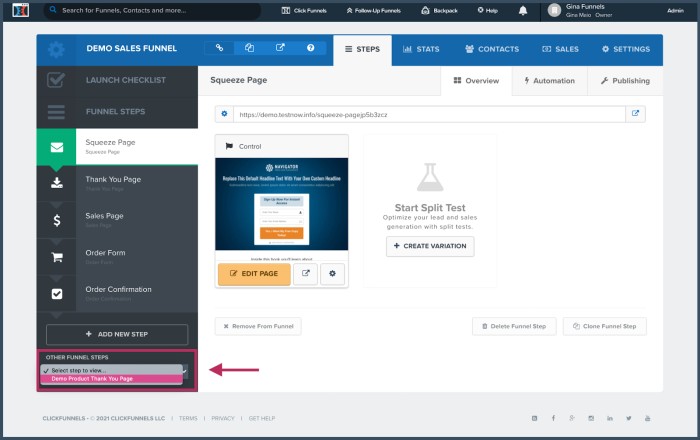Viewport: 700px width, 440px height.
Task: Click Remove From Funnel button
Action: (x=258, y=326)
